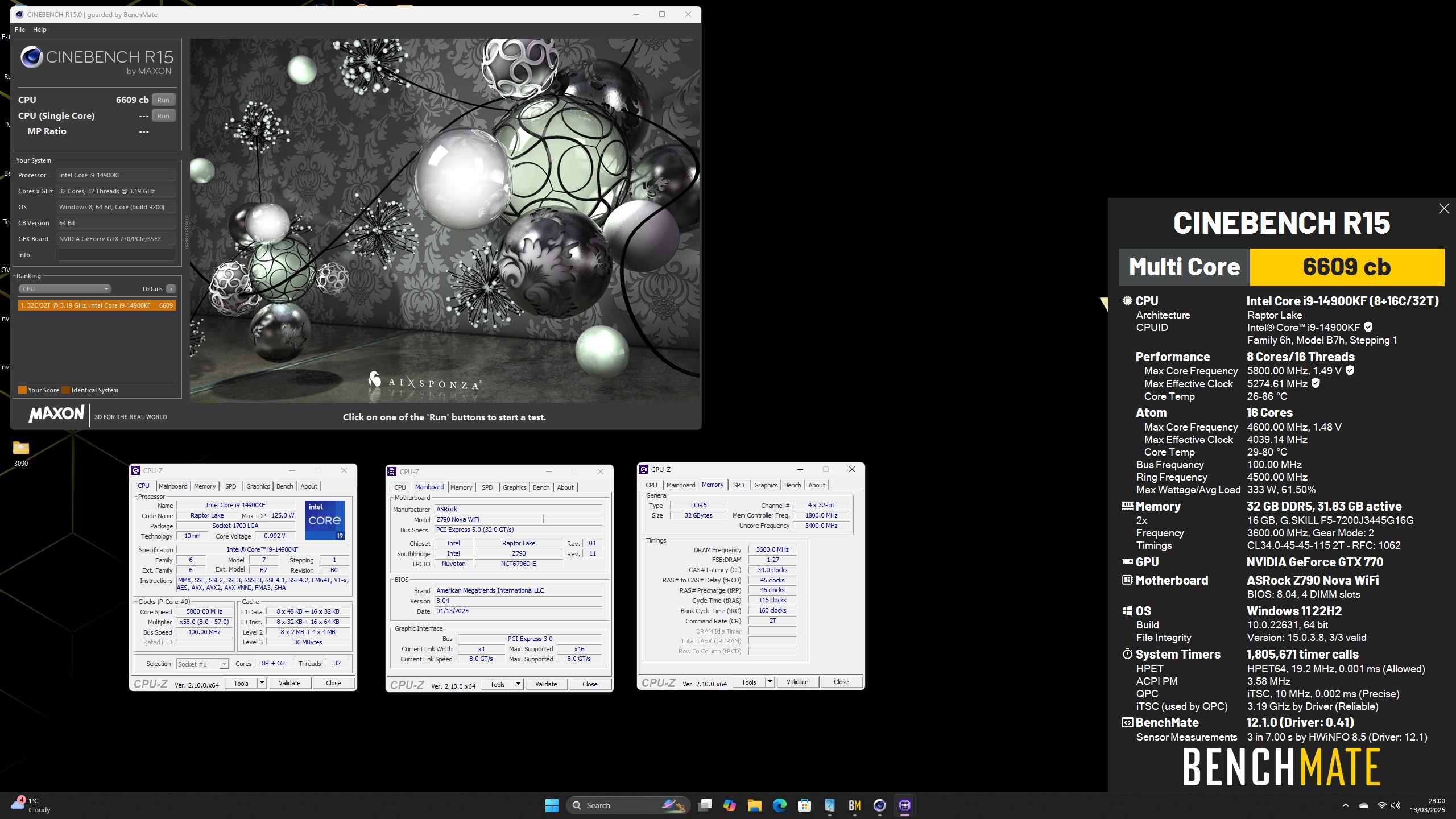Open About tab in first CPU-Z window
Screen dimensions: 1456x819
(309, 486)
